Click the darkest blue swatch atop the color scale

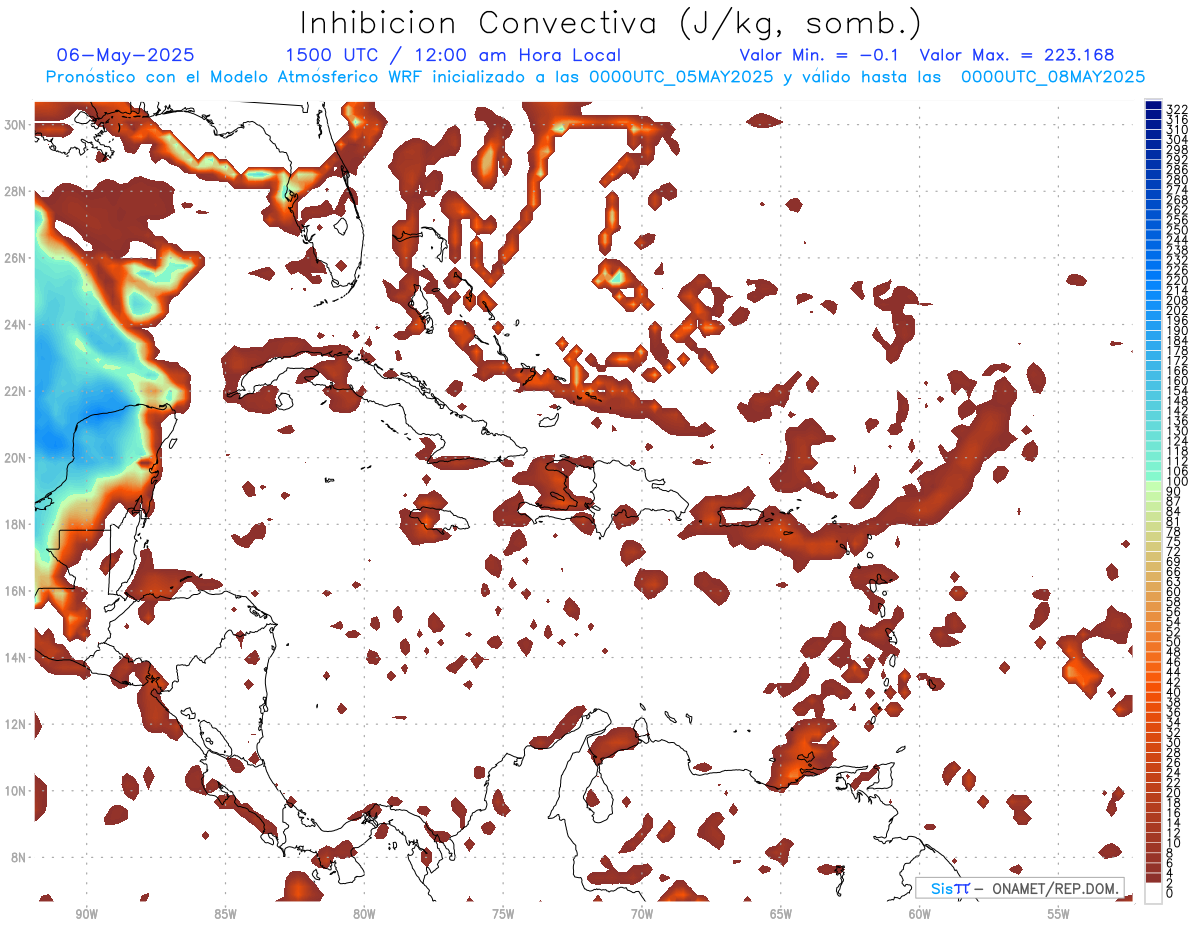click(1153, 106)
